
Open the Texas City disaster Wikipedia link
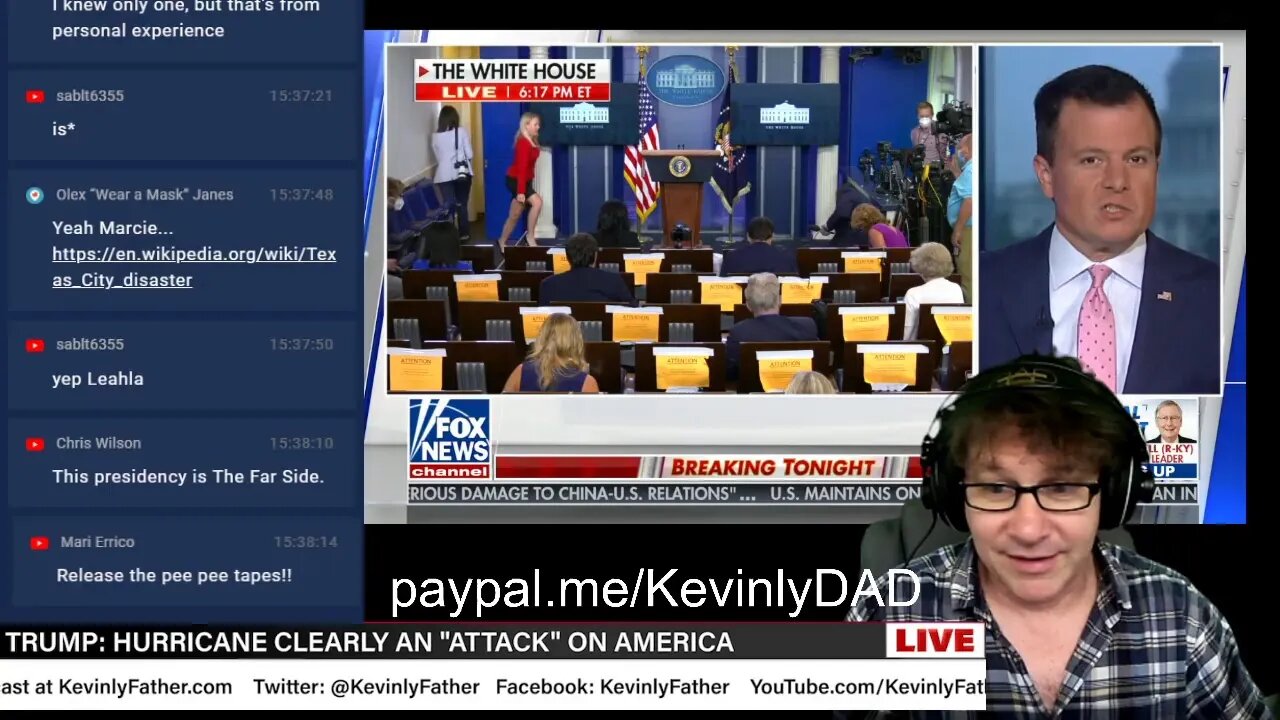(x=194, y=267)
